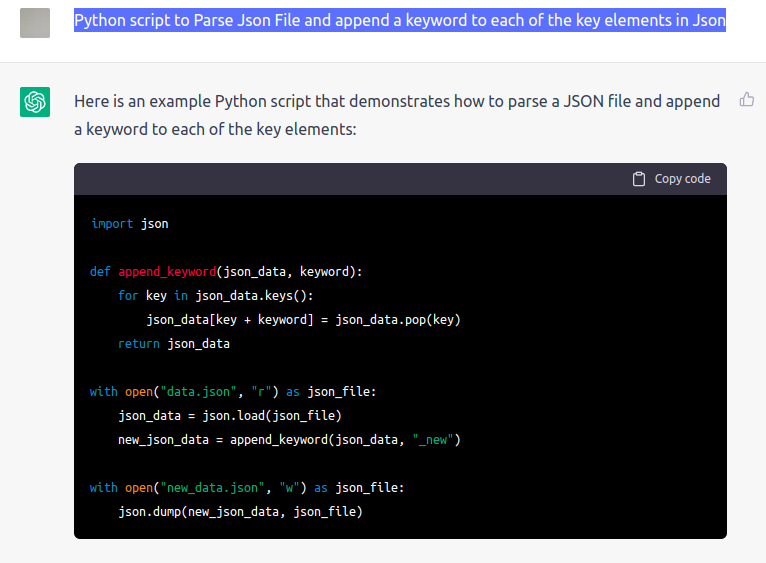Click the 'json_data[key + keyword]' assignment line
This screenshot has height=563, width=766.
(303, 320)
